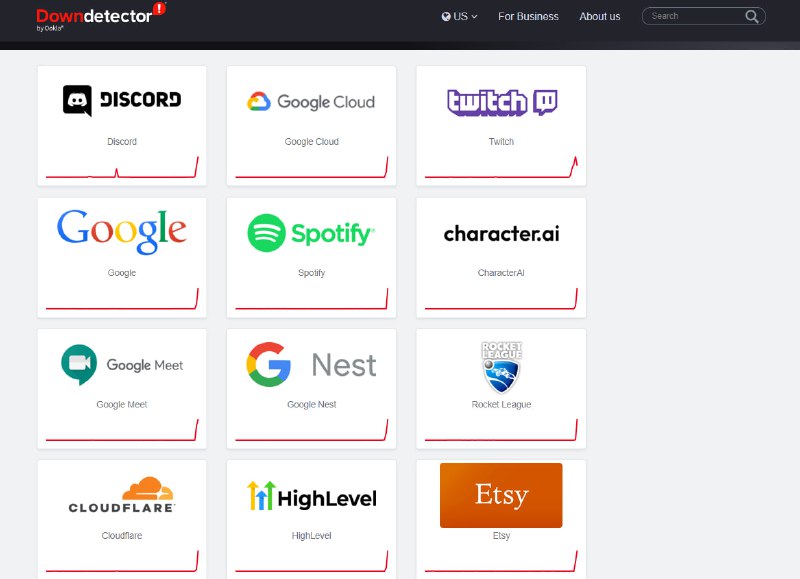800x579 pixels.
Task: Click the globe icon beside US
Action: coord(446,16)
